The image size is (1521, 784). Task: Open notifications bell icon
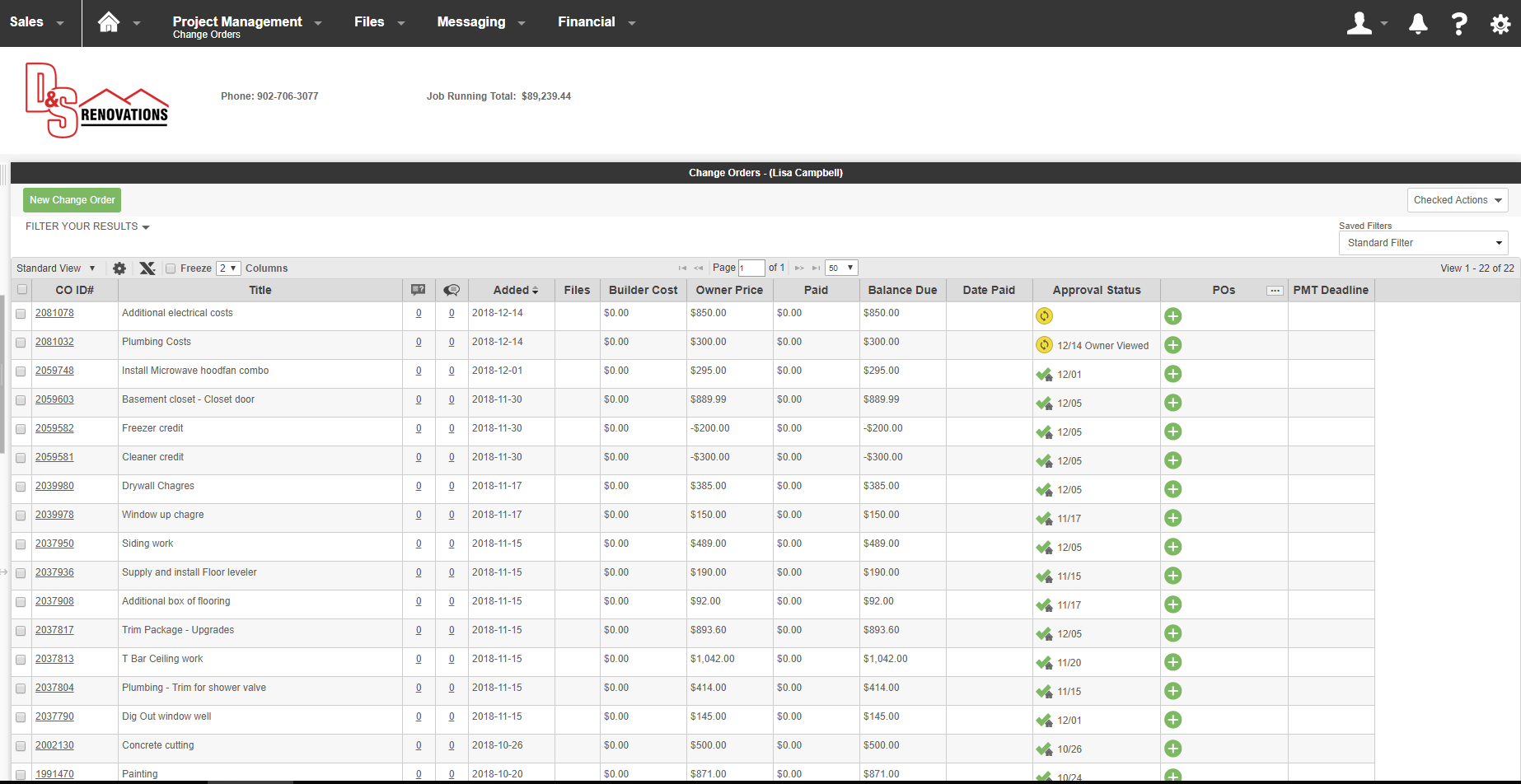[1418, 24]
